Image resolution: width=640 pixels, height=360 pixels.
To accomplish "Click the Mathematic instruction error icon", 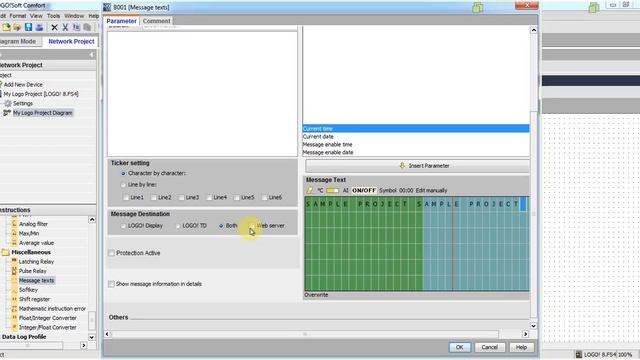I will click(x=14, y=309).
